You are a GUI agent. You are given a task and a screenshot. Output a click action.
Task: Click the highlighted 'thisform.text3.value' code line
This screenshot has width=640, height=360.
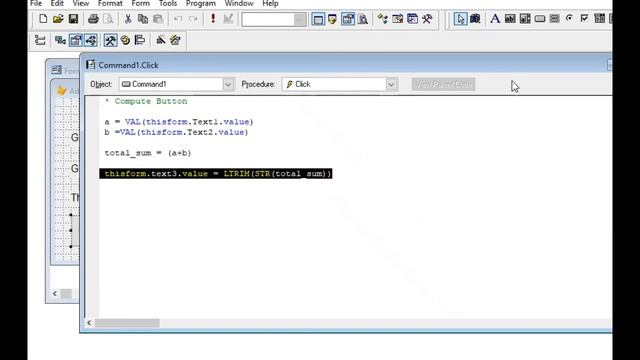pos(216,173)
